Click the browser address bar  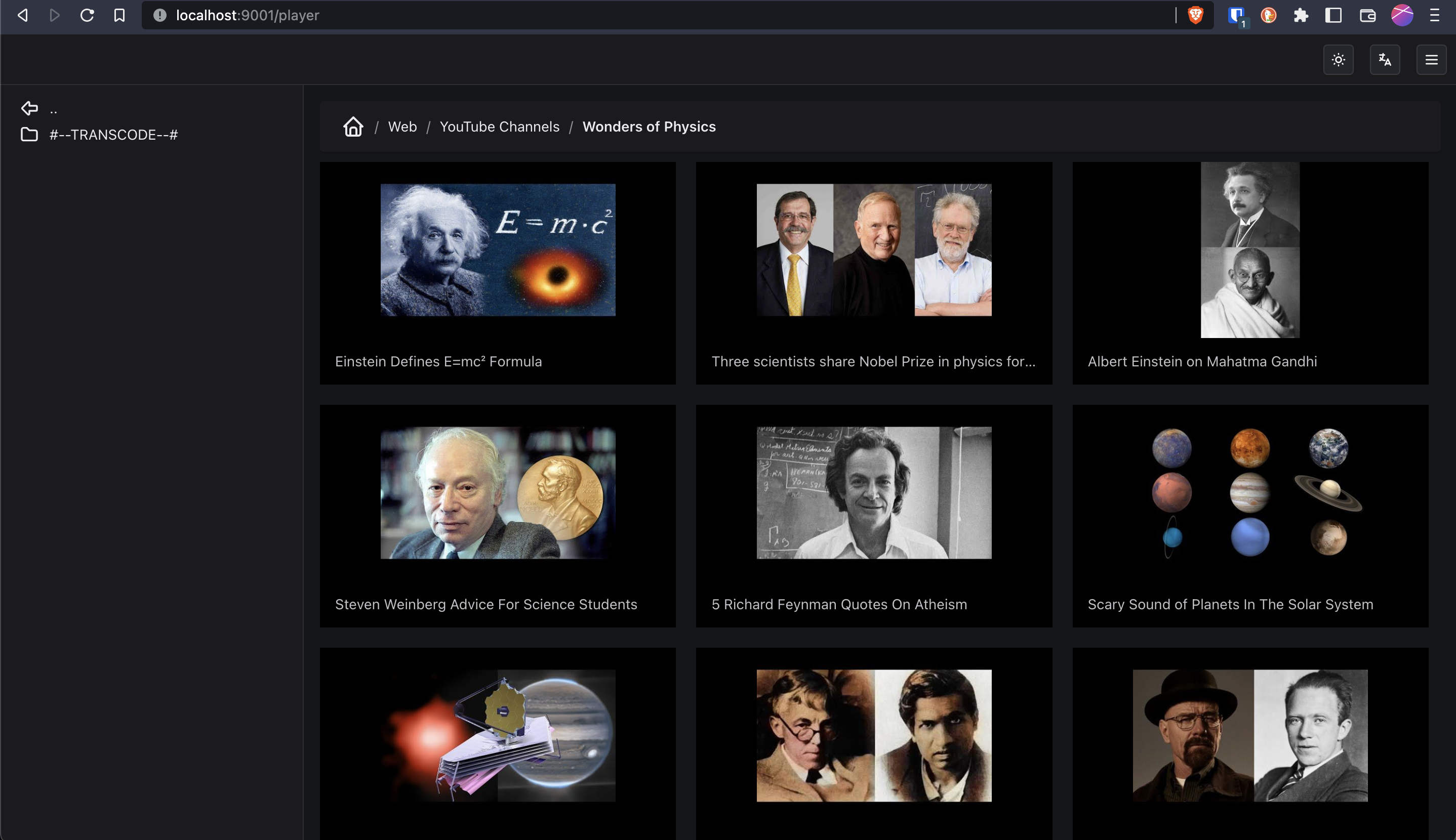coord(404,15)
